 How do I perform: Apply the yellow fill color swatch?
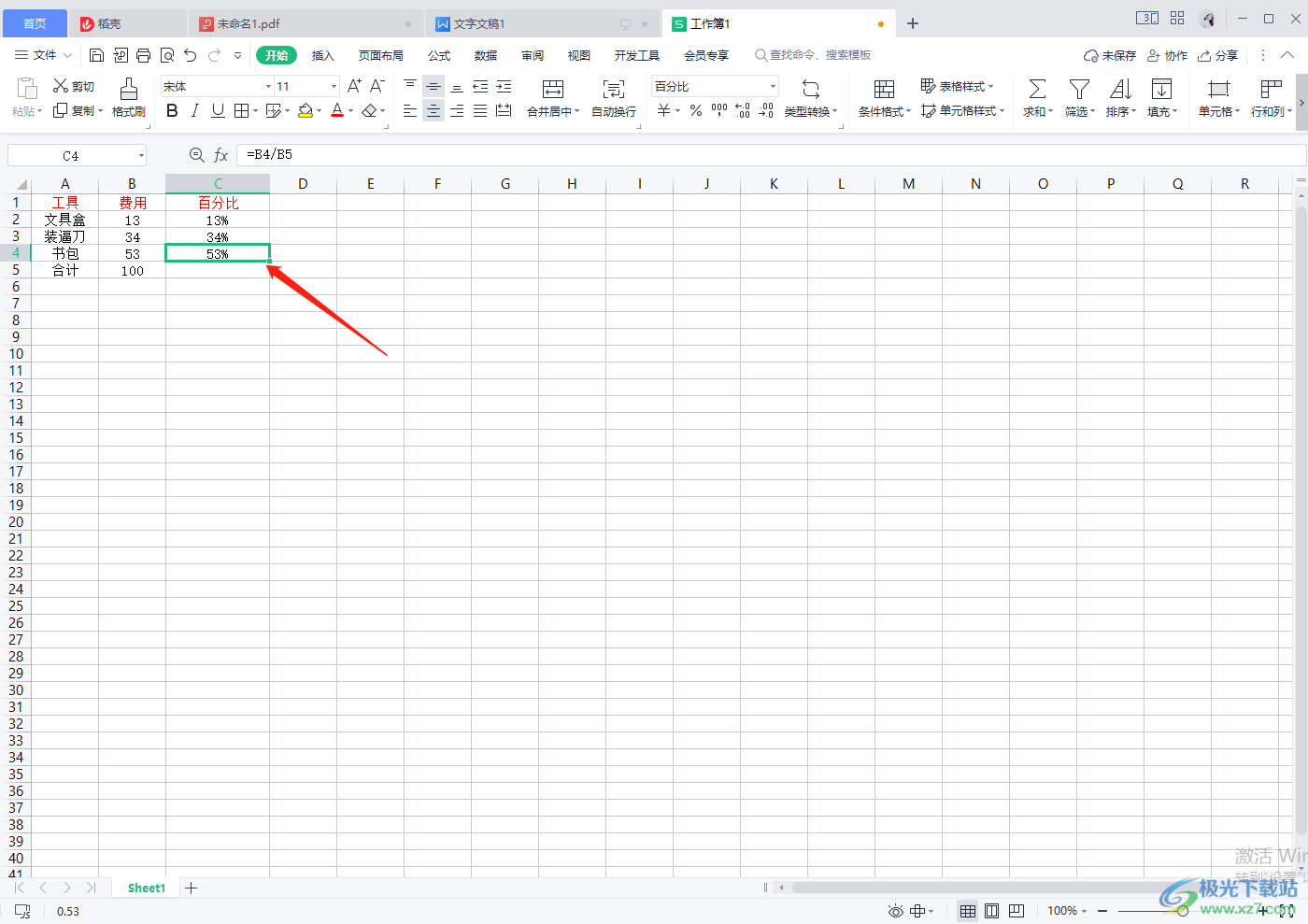point(306,111)
